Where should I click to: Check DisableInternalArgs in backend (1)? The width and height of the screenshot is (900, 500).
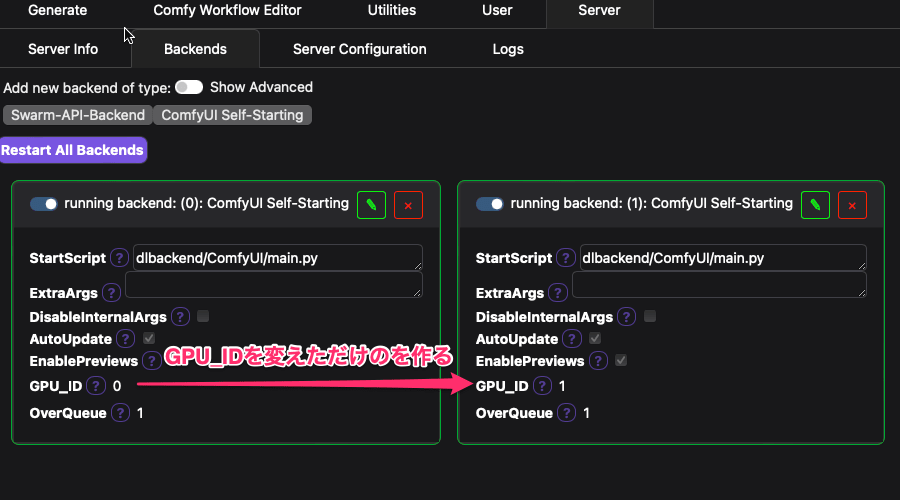[650, 316]
